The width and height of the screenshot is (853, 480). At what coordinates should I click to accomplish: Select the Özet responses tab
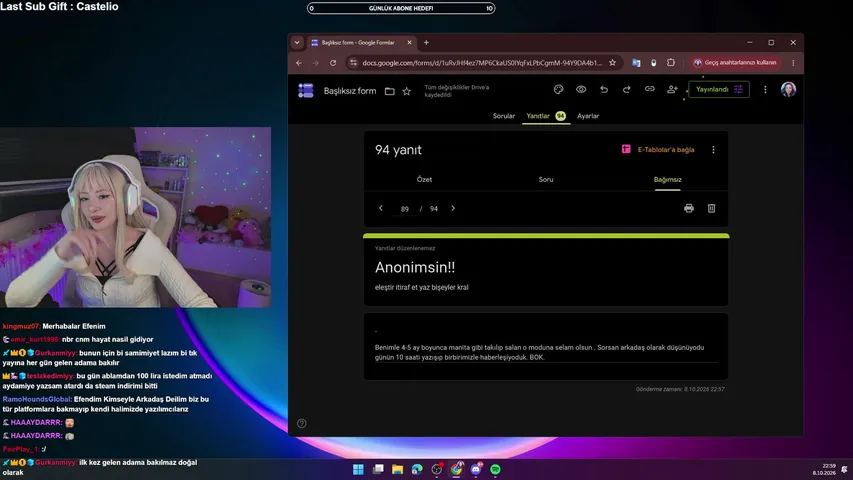click(x=424, y=180)
